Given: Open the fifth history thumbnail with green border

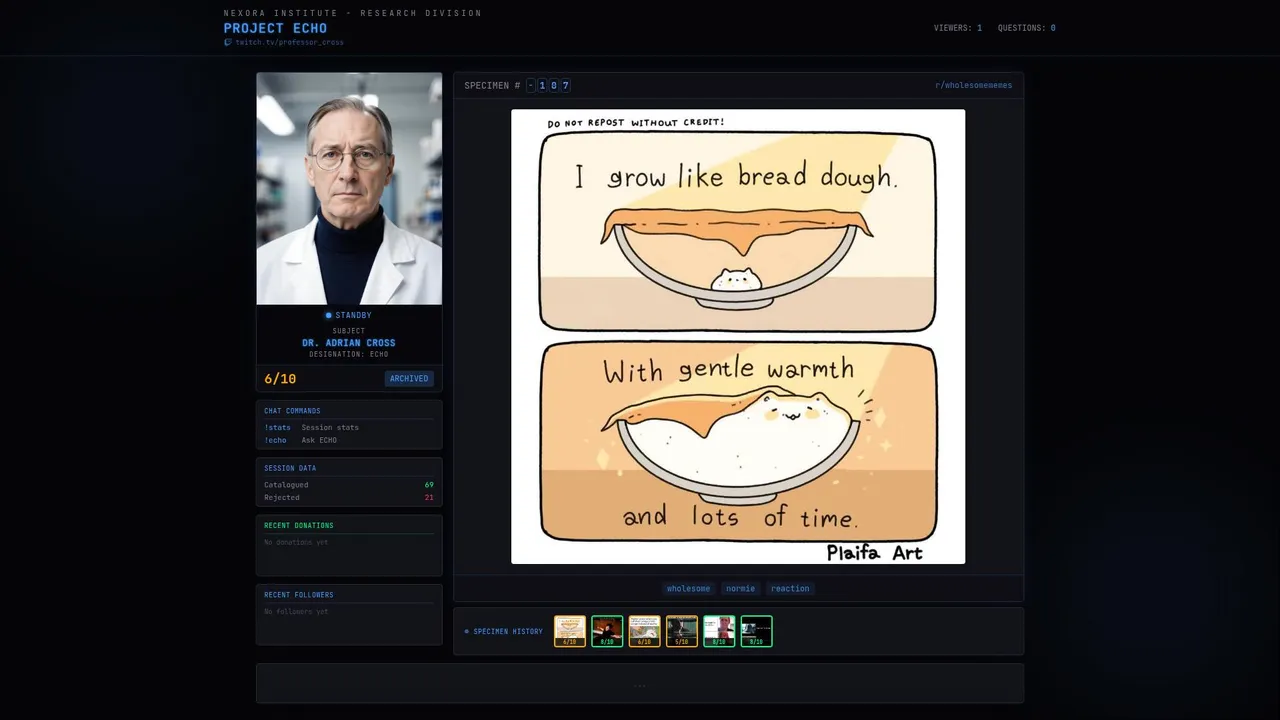Looking at the screenshot, I should pos(719,631).
